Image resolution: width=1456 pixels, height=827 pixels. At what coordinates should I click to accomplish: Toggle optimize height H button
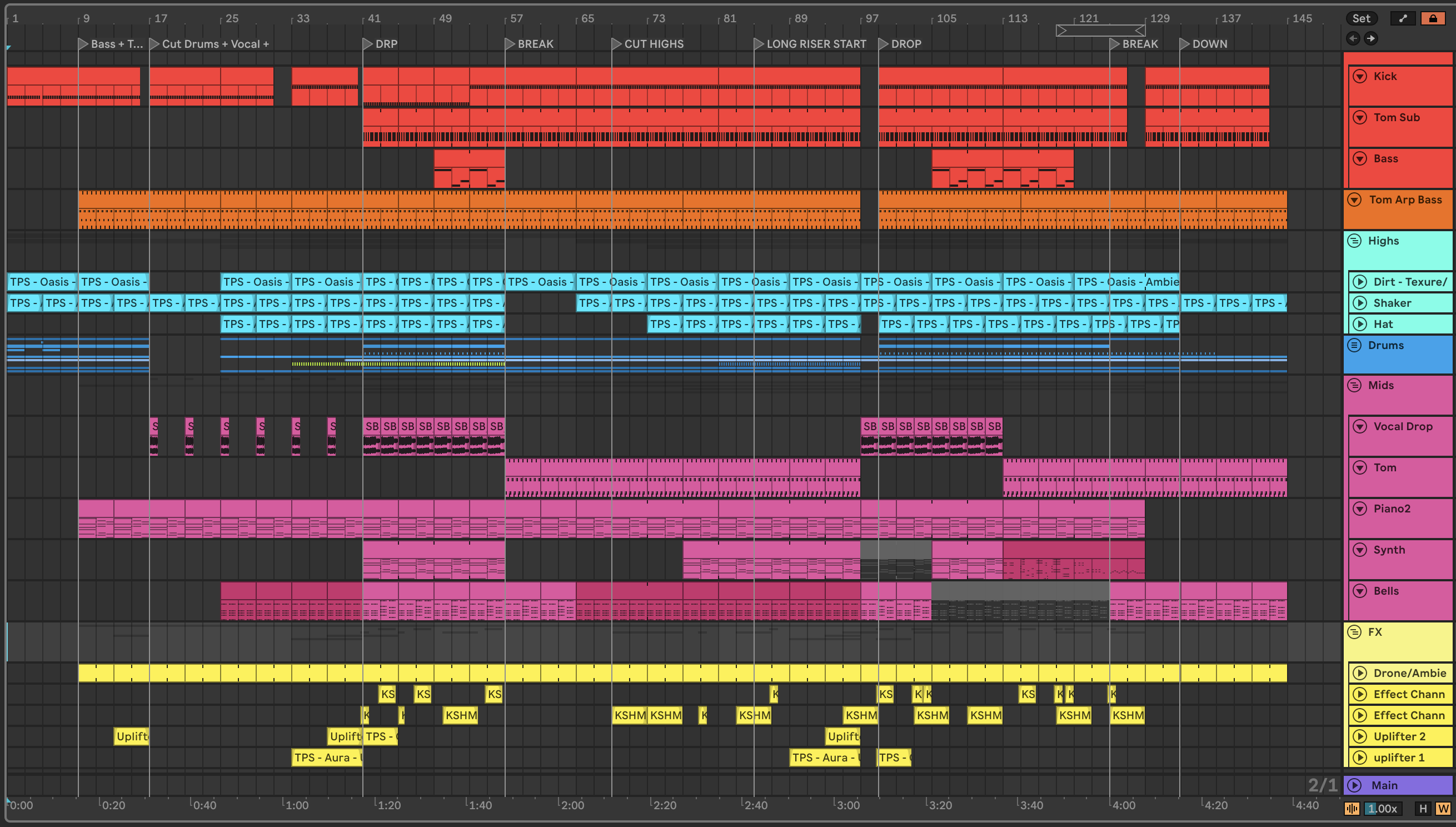pyautogui.click(x=1423, y=808)
